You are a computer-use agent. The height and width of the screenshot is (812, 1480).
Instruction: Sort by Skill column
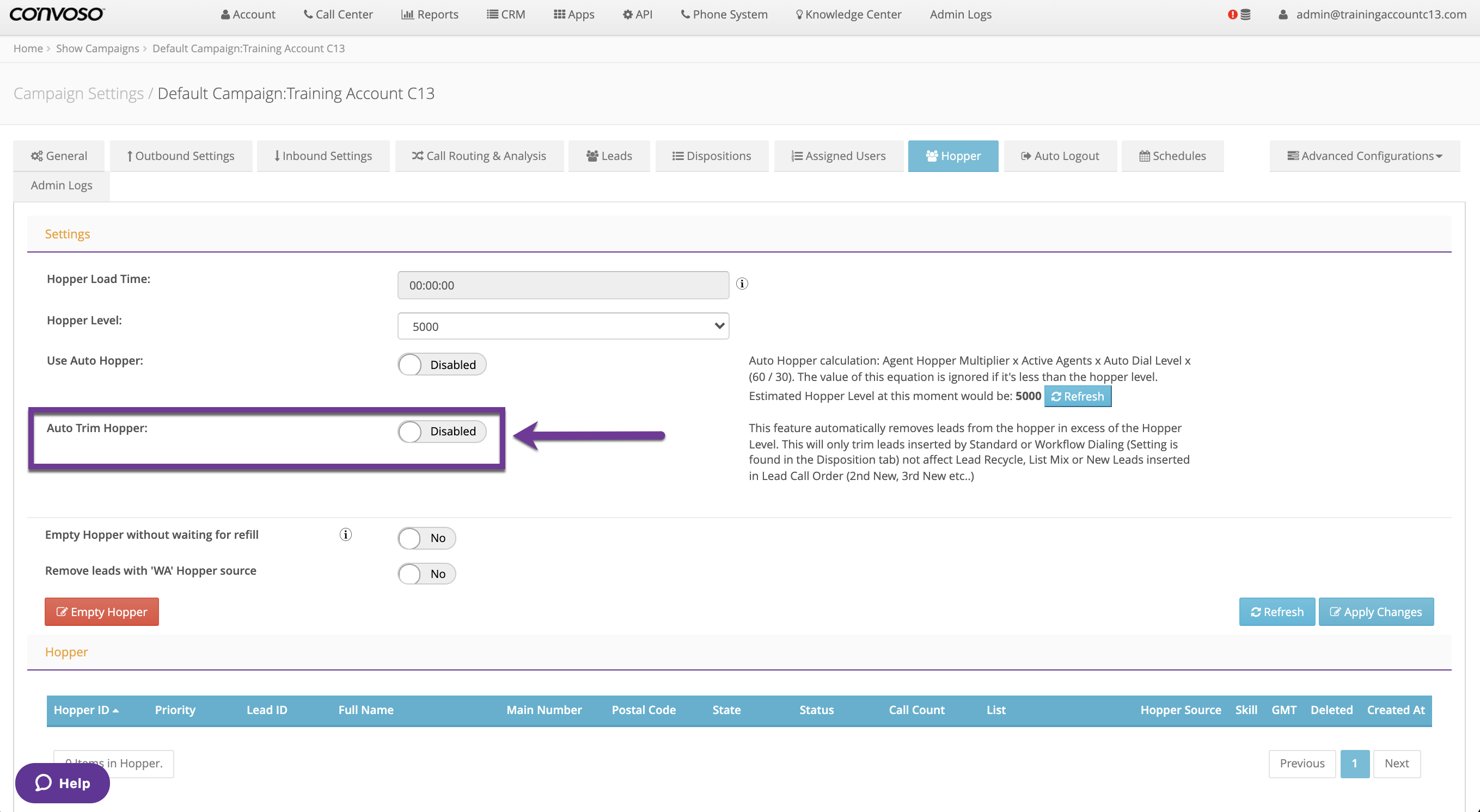coord(1246,710)
